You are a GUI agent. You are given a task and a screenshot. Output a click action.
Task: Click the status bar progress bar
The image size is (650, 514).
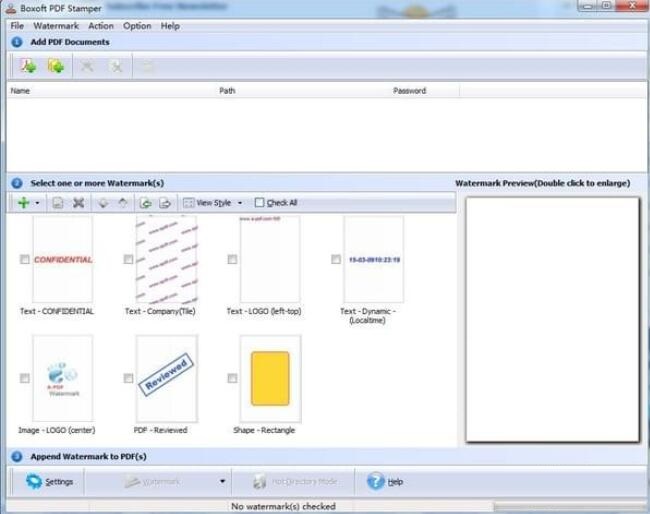(x=570, y=507)
